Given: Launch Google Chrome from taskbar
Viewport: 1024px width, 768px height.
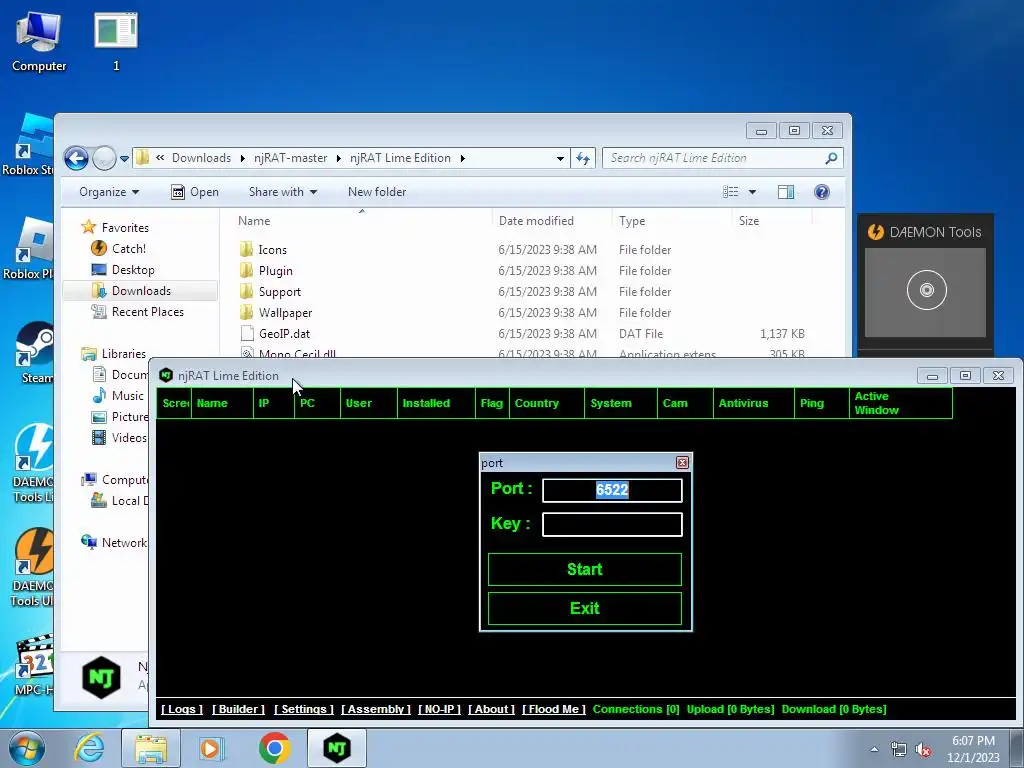Looking at the screenshot, I should tap(274, 748).
